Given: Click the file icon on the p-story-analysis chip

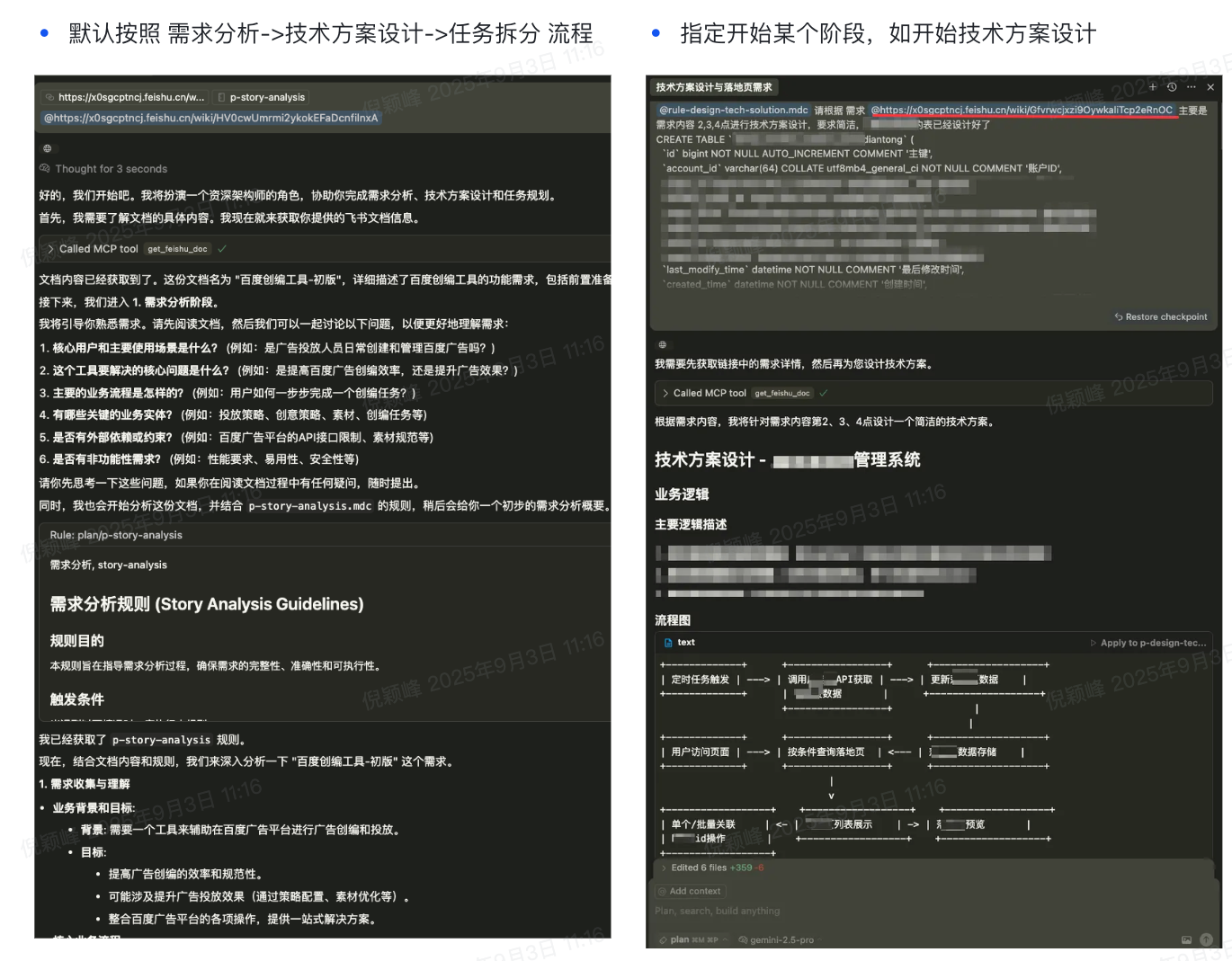Looking at the screenshot, I should (x=221, y=97).
